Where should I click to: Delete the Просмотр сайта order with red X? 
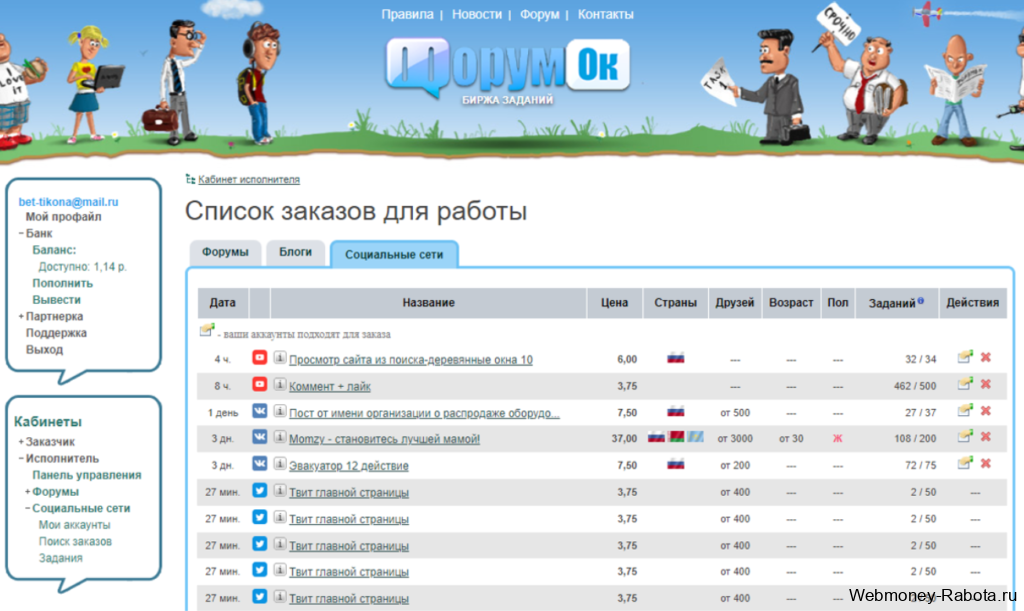(x=985, y=357)
